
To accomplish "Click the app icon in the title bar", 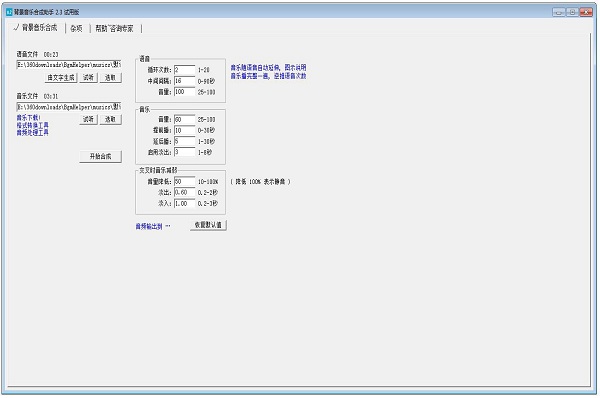I will click(x=9, y=12).
